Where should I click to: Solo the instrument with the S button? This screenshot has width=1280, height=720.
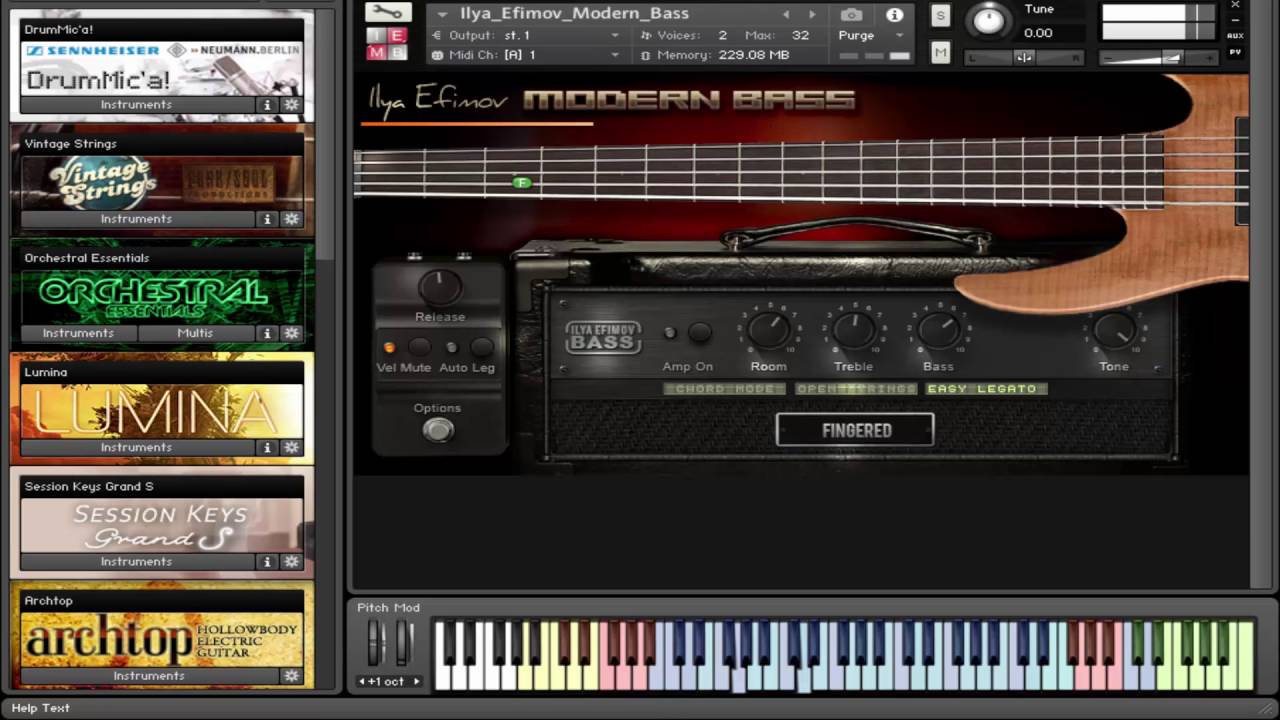coord(940,15)
